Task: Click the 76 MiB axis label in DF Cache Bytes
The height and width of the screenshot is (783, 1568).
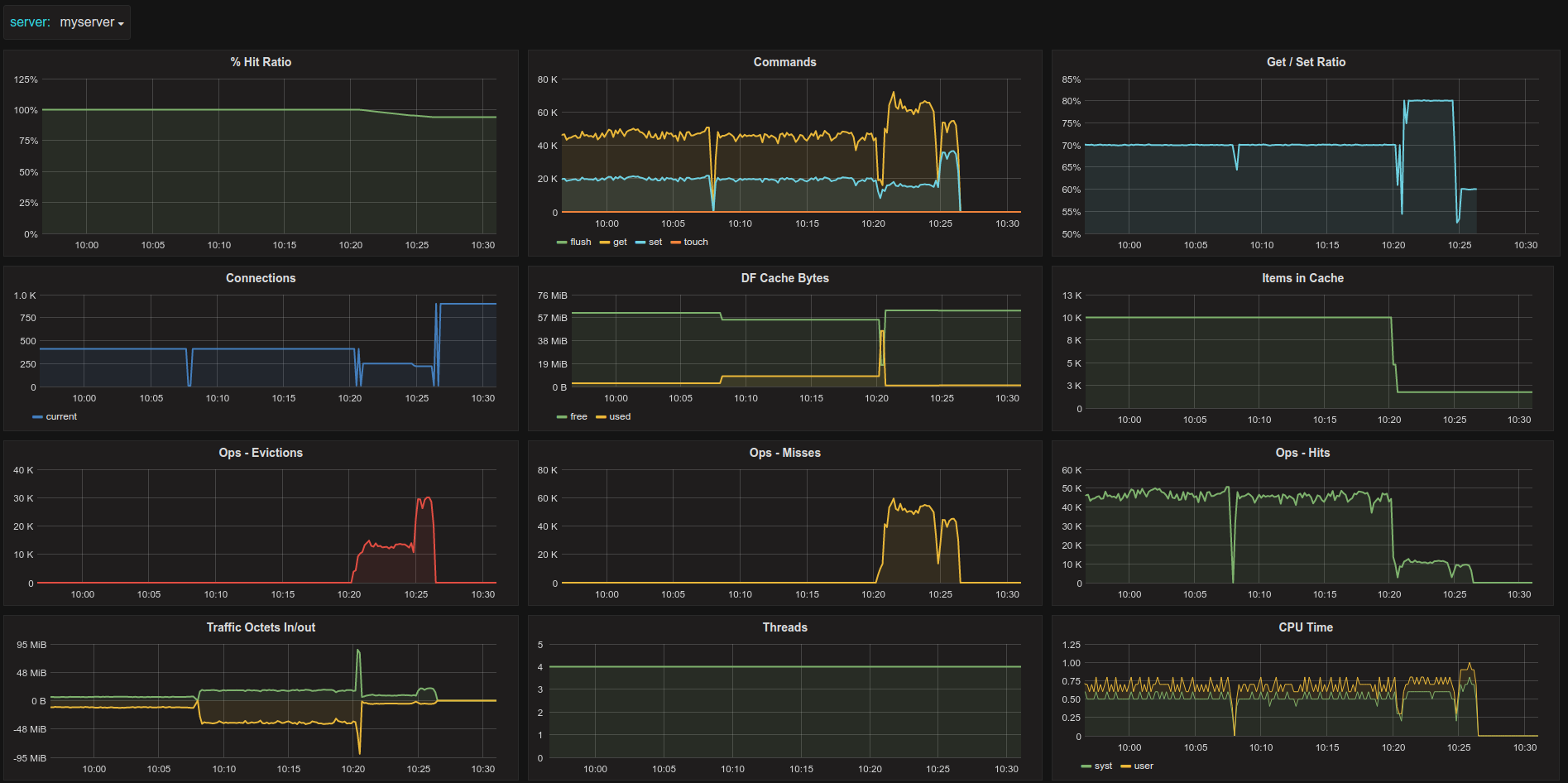Action: 552,295
